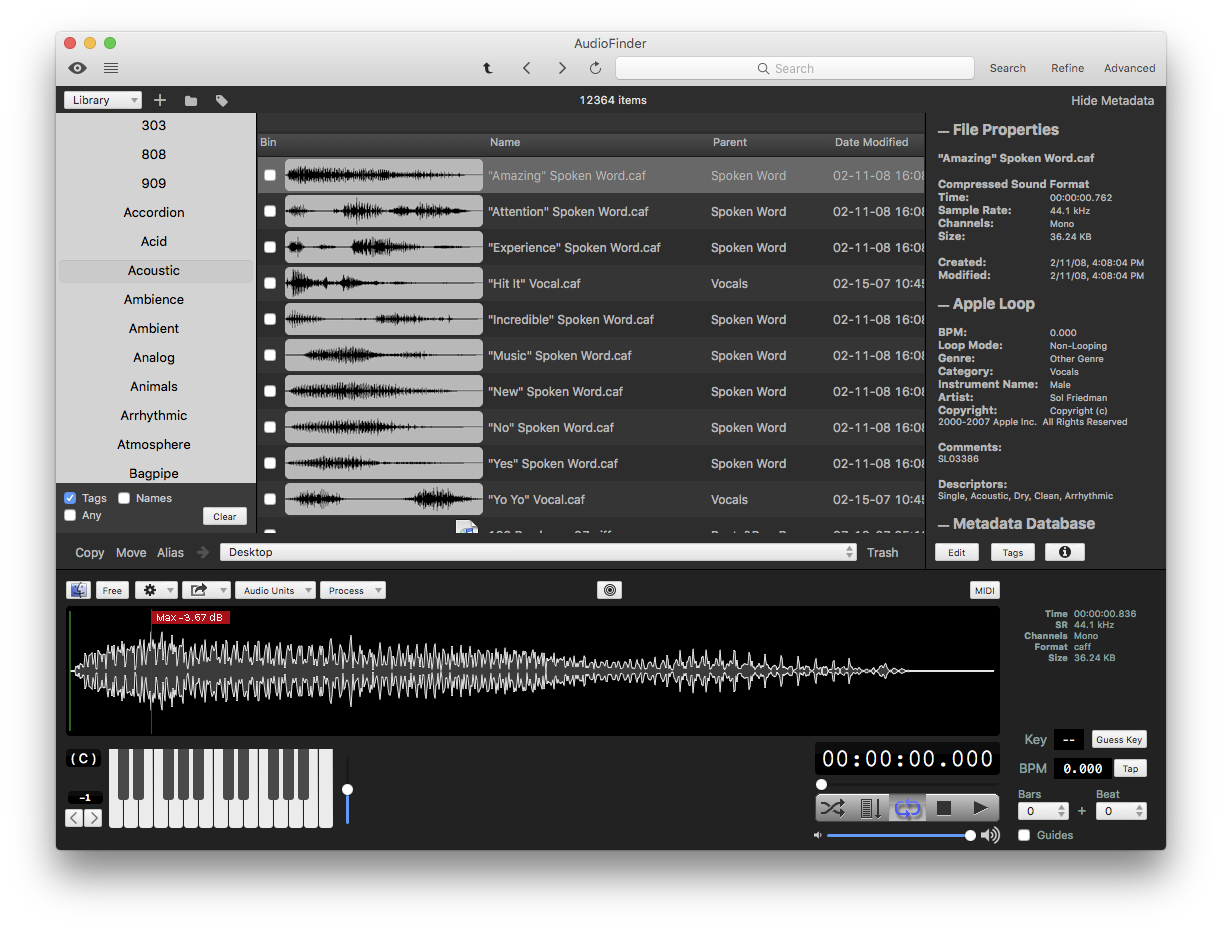
Task: Click the Clear button
Action: point(225,516)
